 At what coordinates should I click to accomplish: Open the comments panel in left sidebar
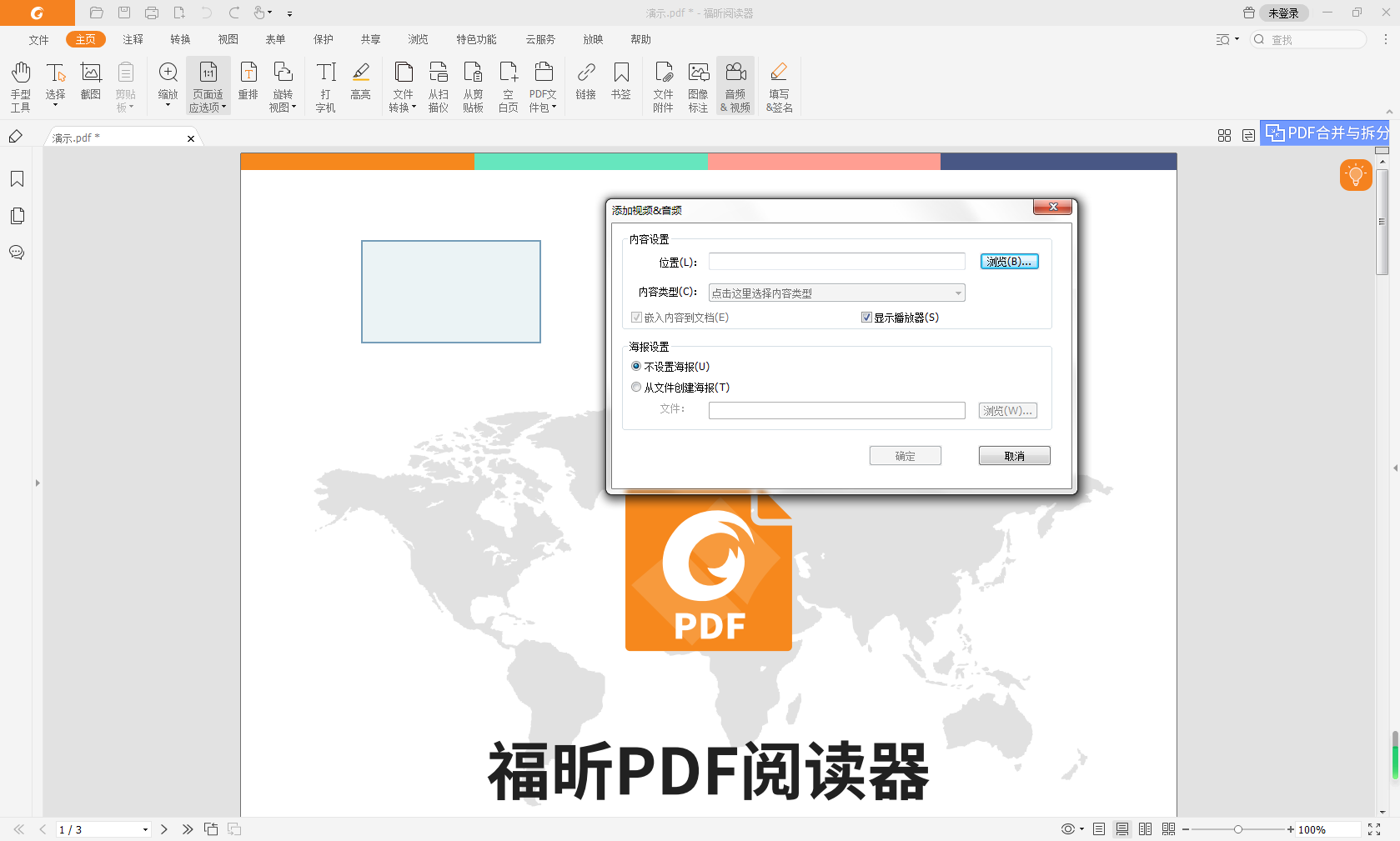click(x=17, y=253)
